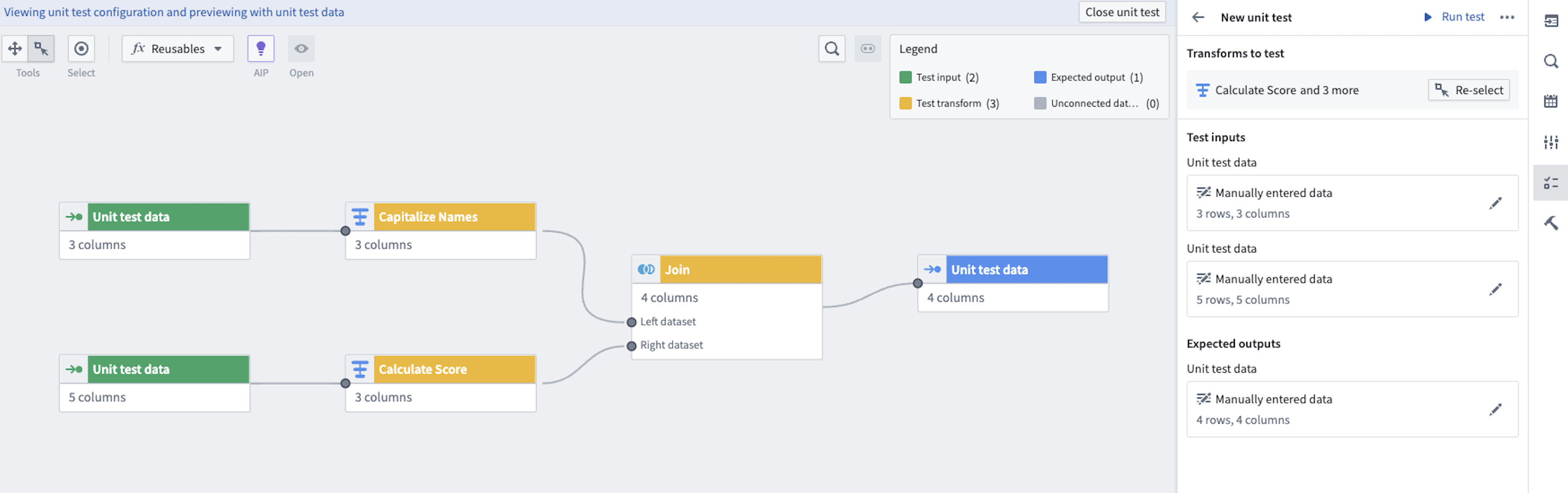The width and height of the screenshot is (1568, 493).
Task: Click the Unconnected datasets gray legend swatch
Action: point(1039,103)
